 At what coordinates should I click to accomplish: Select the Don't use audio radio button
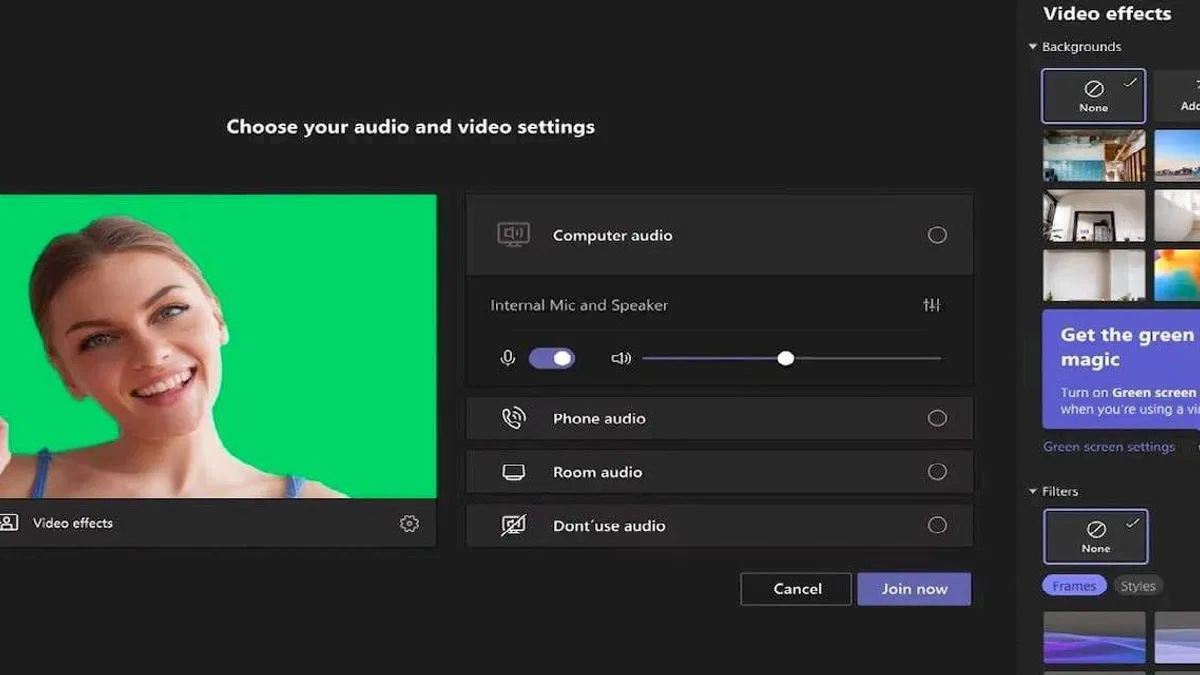(937, 525)
